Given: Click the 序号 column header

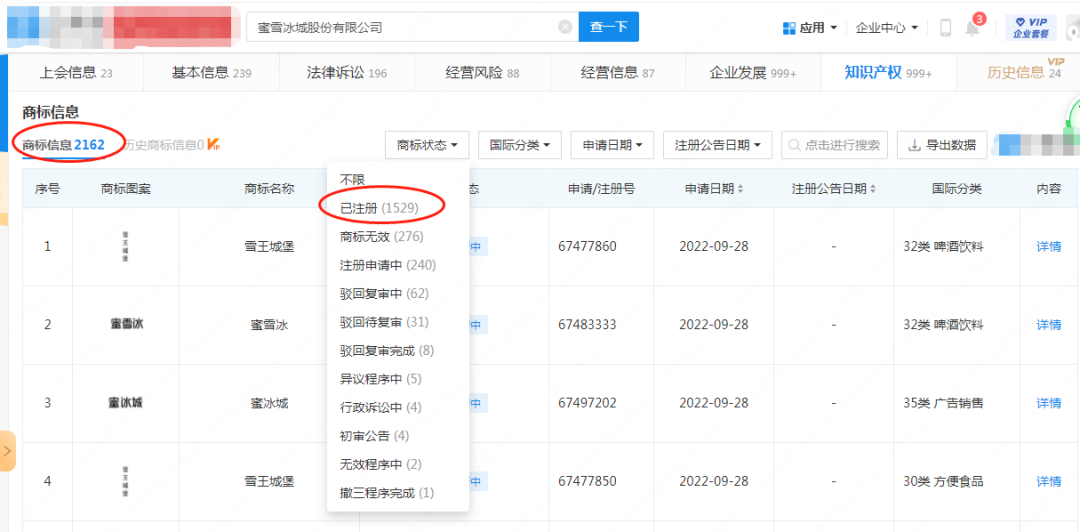Looking at the screenshot, I should 48,189.
